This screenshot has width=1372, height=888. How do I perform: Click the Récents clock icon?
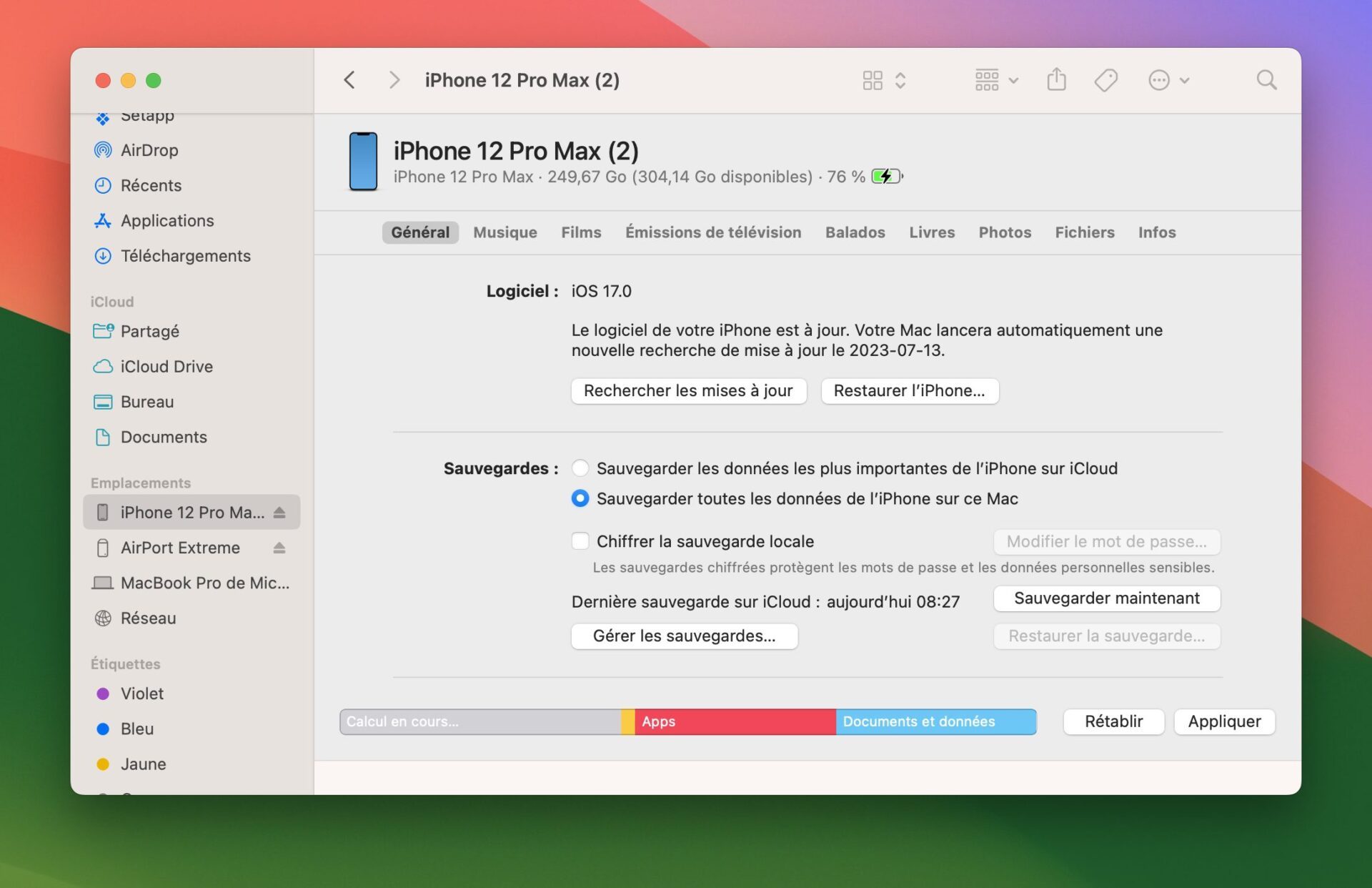103,185
